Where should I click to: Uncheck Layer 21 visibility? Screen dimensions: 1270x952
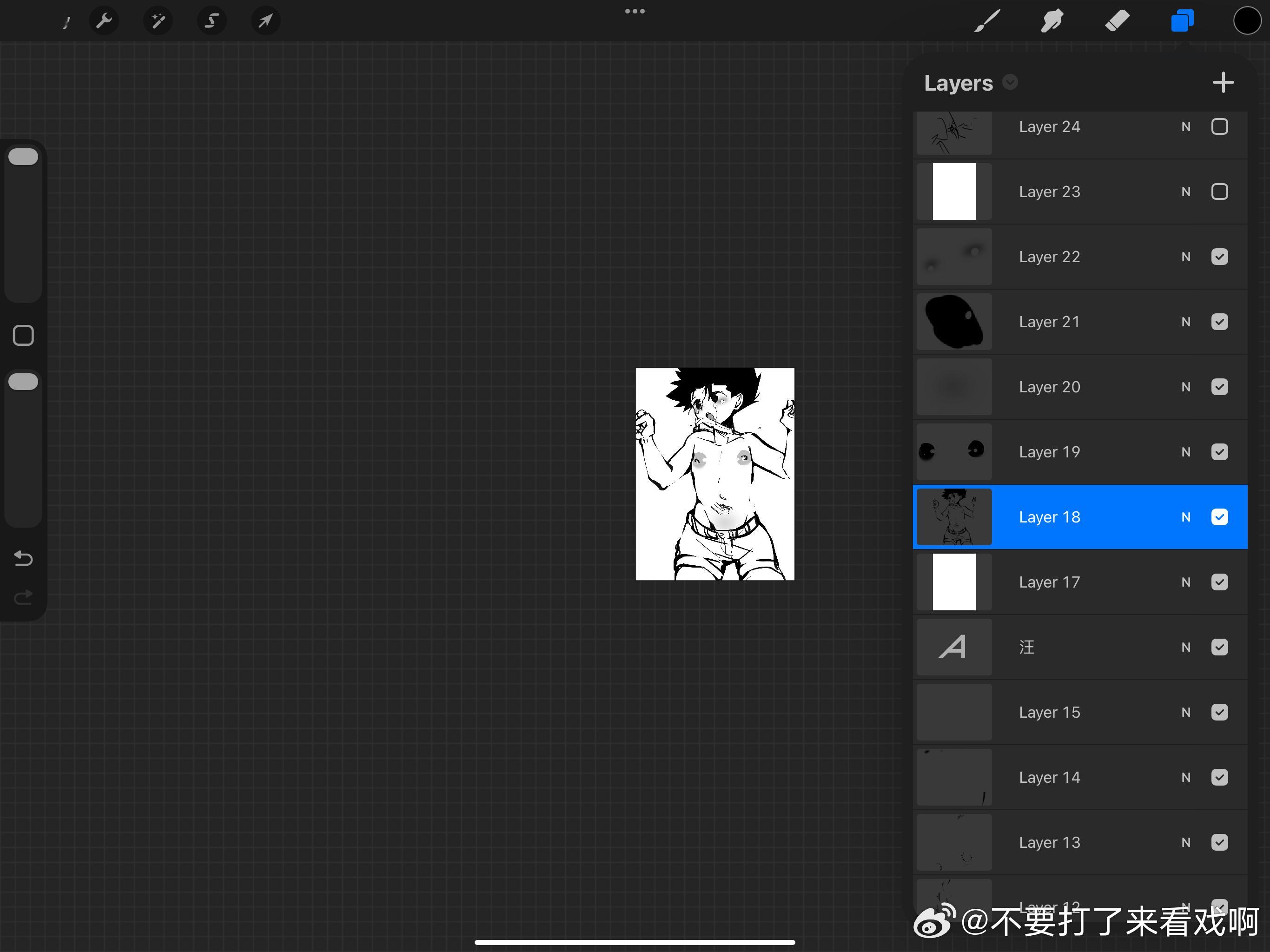tap(1219, 322)
